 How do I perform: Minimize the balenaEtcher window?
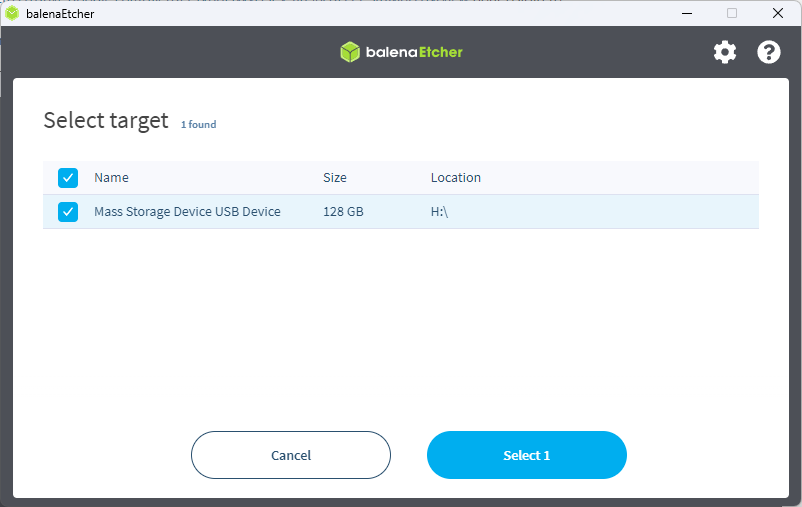click(x=687, y=13)
